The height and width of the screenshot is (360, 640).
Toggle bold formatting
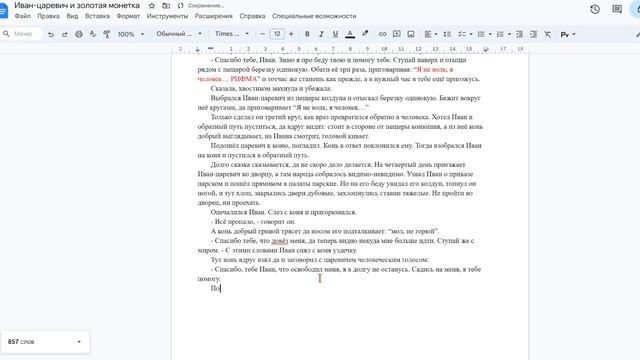click(307, 34)
